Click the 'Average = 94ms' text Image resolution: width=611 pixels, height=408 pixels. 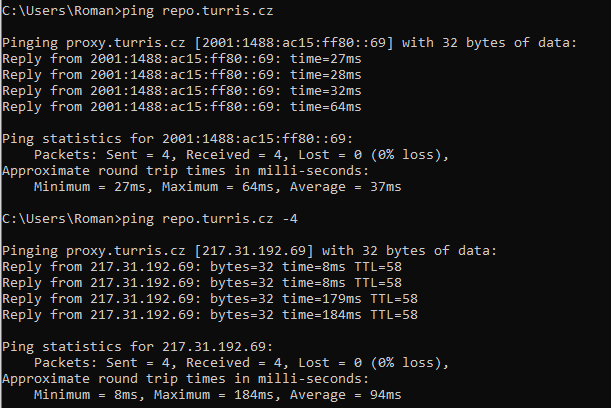pyautogui.click(x=346, y=395)
